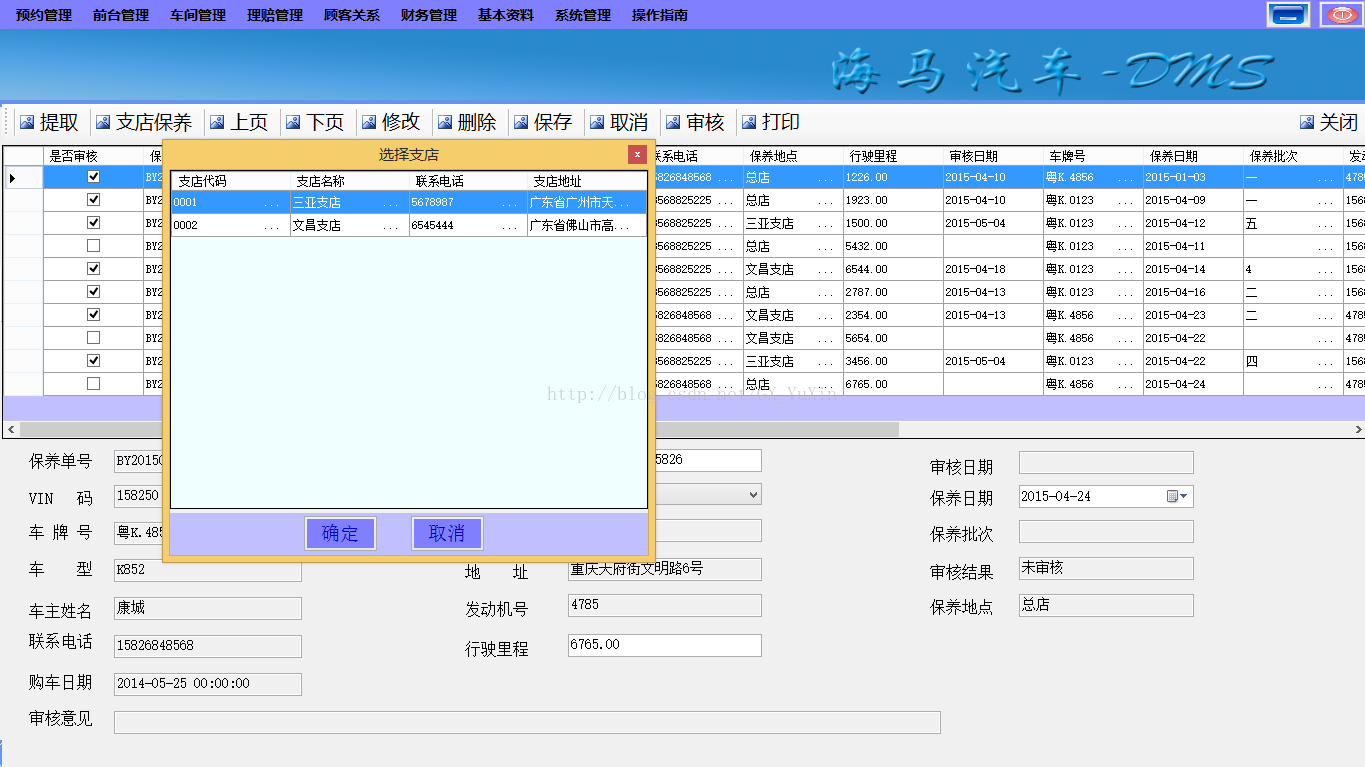Open the 顾客关系 menu
Image resolution: width=1365 pixels, height=767 pixels.
[352, 15]
